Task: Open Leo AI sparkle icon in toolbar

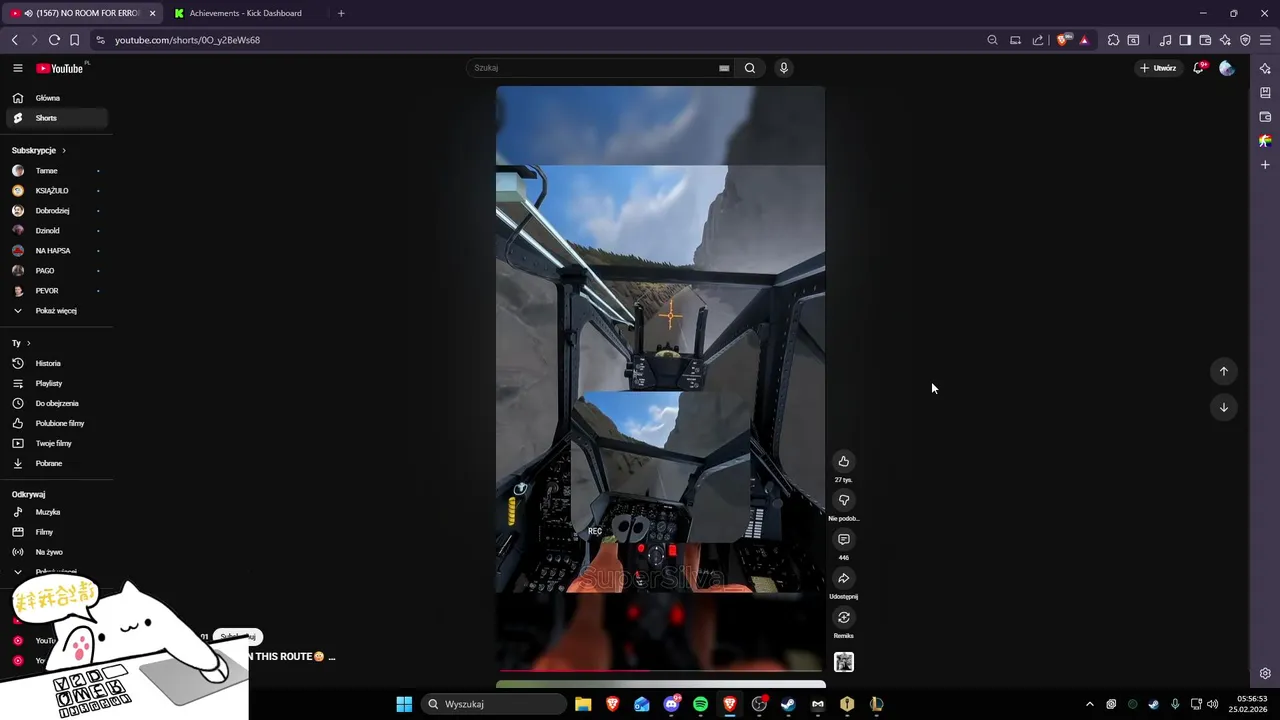Action: tap(1225, 40)
